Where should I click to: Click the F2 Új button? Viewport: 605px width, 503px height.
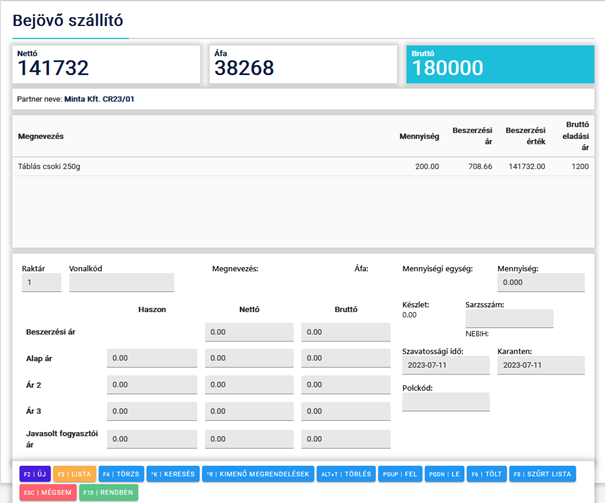point(35,474)
